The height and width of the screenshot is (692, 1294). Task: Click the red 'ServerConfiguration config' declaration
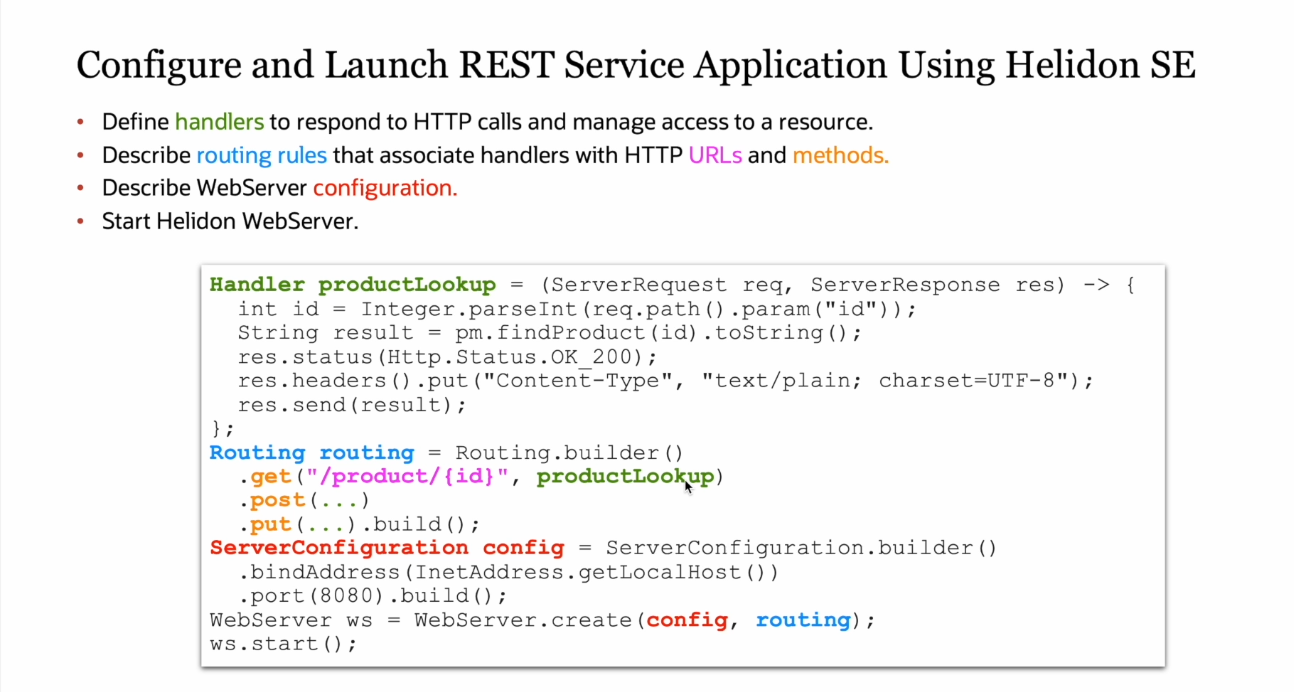coord(387,548)
